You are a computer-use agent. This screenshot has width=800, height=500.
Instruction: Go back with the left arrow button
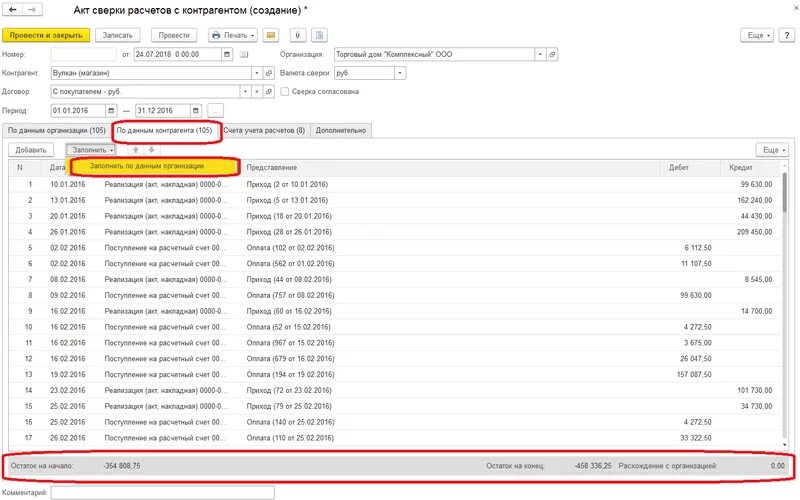13,9
